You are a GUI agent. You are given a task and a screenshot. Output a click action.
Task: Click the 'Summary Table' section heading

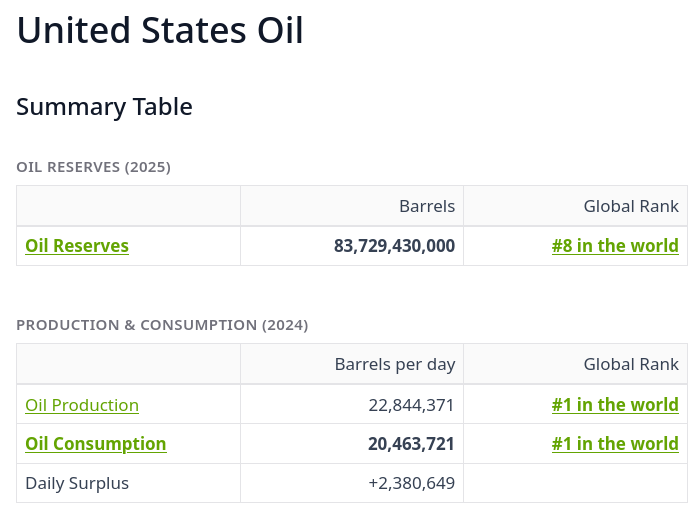pyautogui.click(x=104, y=107)
